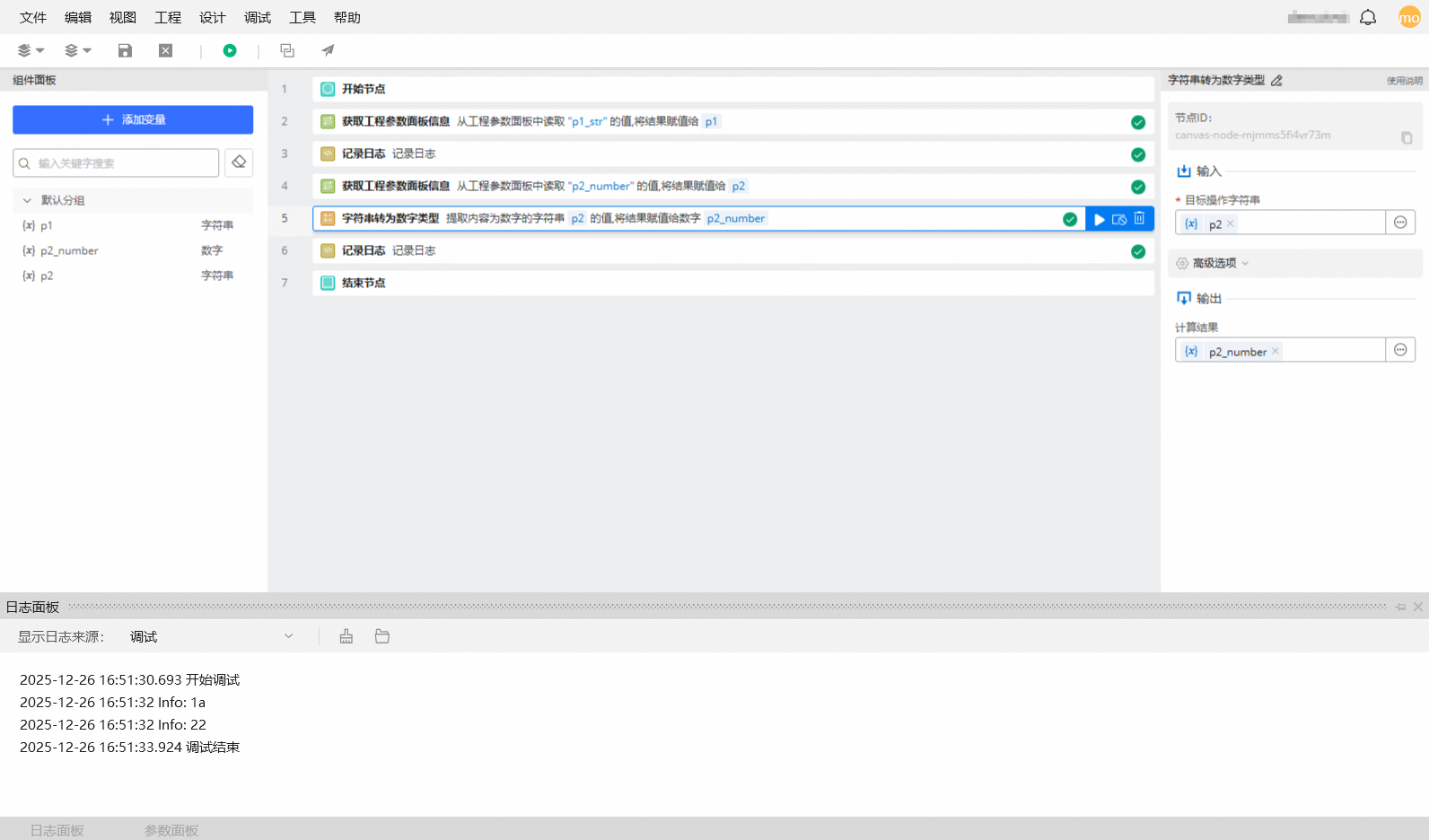Open the first layers stack dropdown in toolbar
This screenshot has width=1429, height=840.
(x=31, y=50)
